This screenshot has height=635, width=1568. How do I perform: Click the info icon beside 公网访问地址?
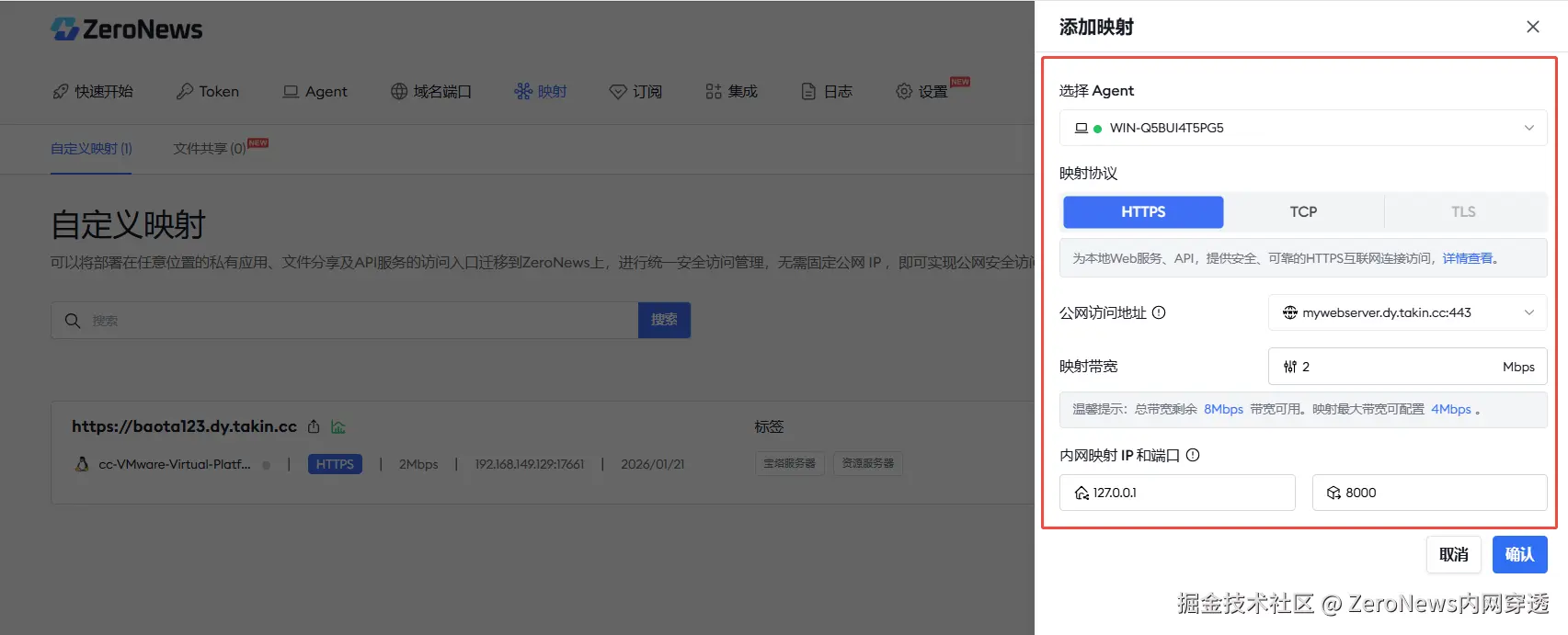tap(1159, 312)
